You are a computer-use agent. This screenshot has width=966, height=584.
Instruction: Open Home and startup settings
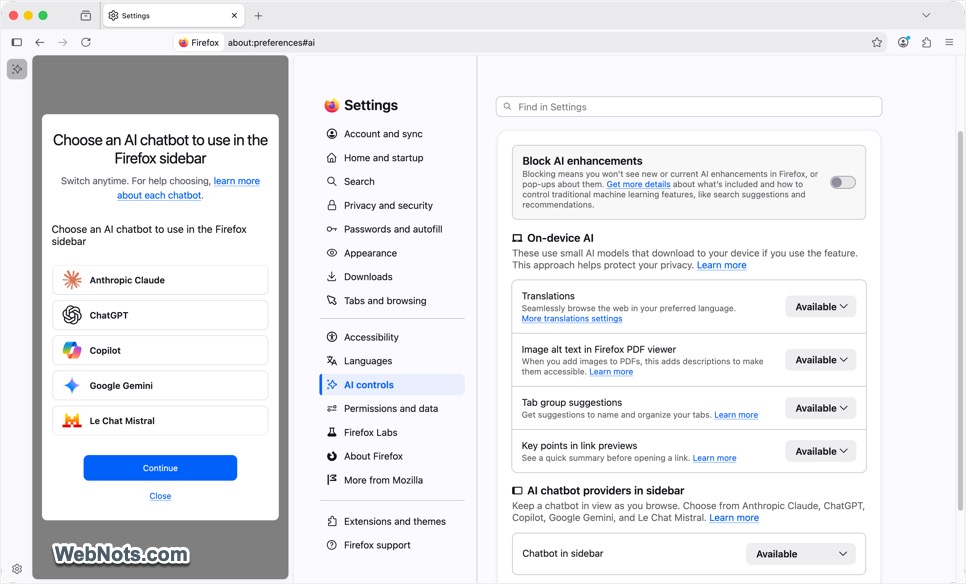pyautogui.click(x=392, y=158)
